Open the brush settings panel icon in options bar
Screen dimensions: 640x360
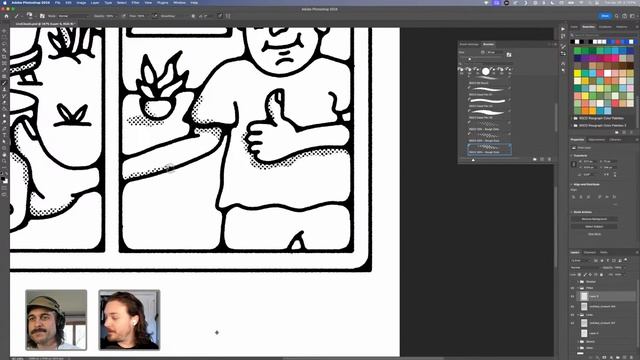click(x=42, y=16)
